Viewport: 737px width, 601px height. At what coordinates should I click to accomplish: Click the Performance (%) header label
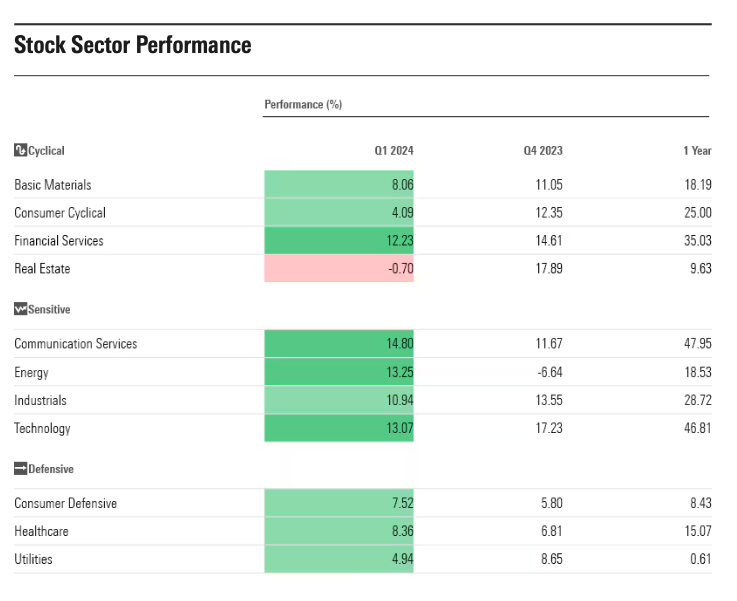click(303, 104)
